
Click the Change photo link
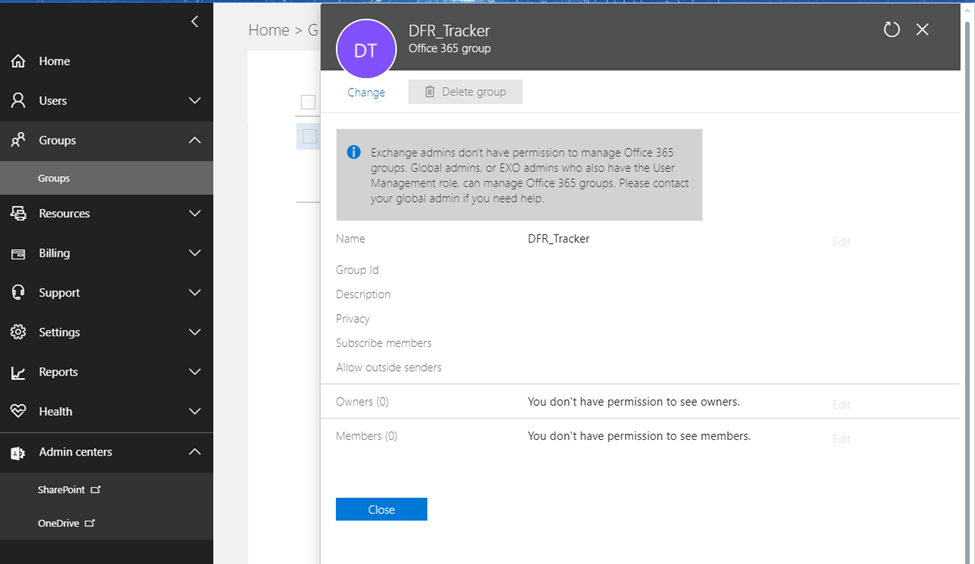click(366, 92)
